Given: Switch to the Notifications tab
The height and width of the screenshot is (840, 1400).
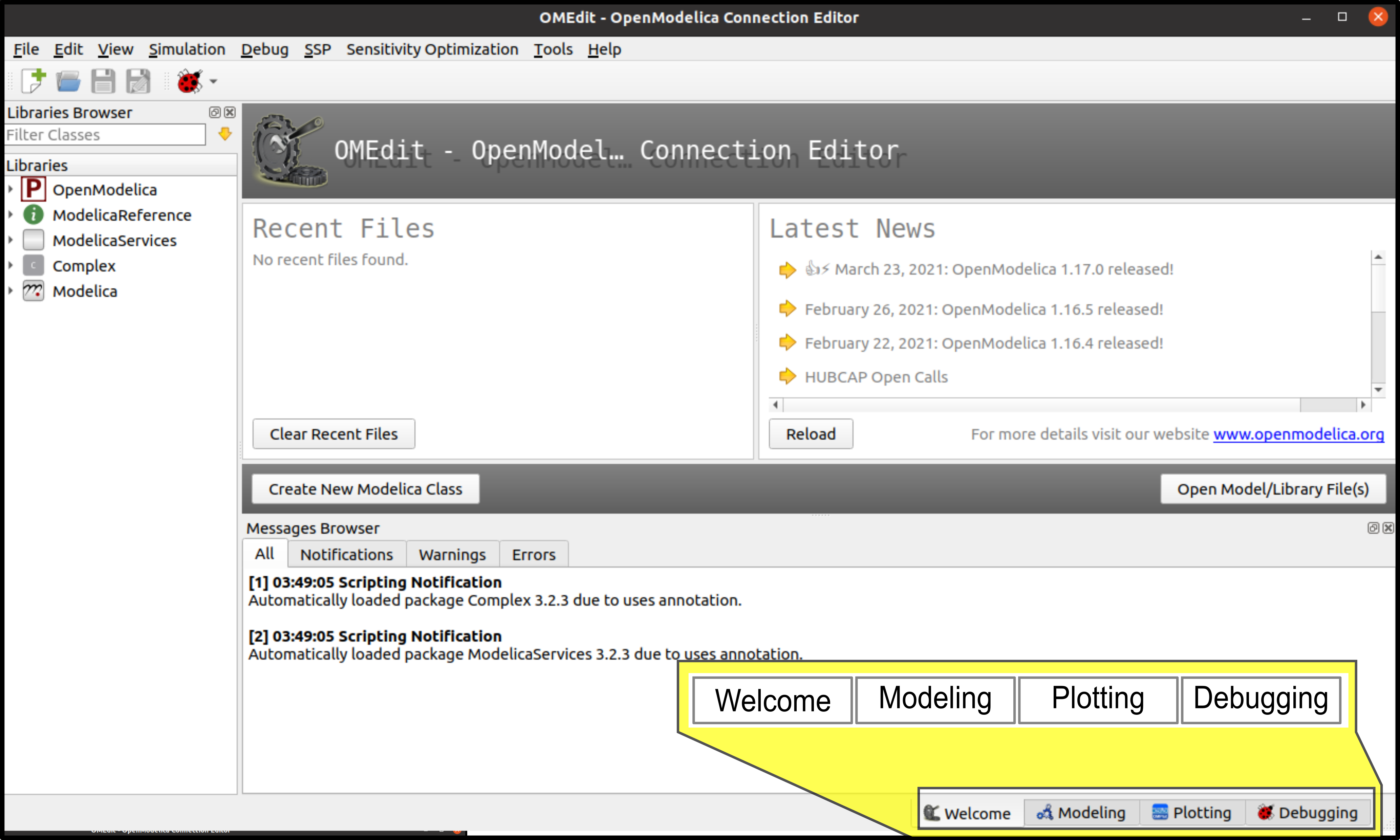Looking at the screenshot, I should 346,554.
